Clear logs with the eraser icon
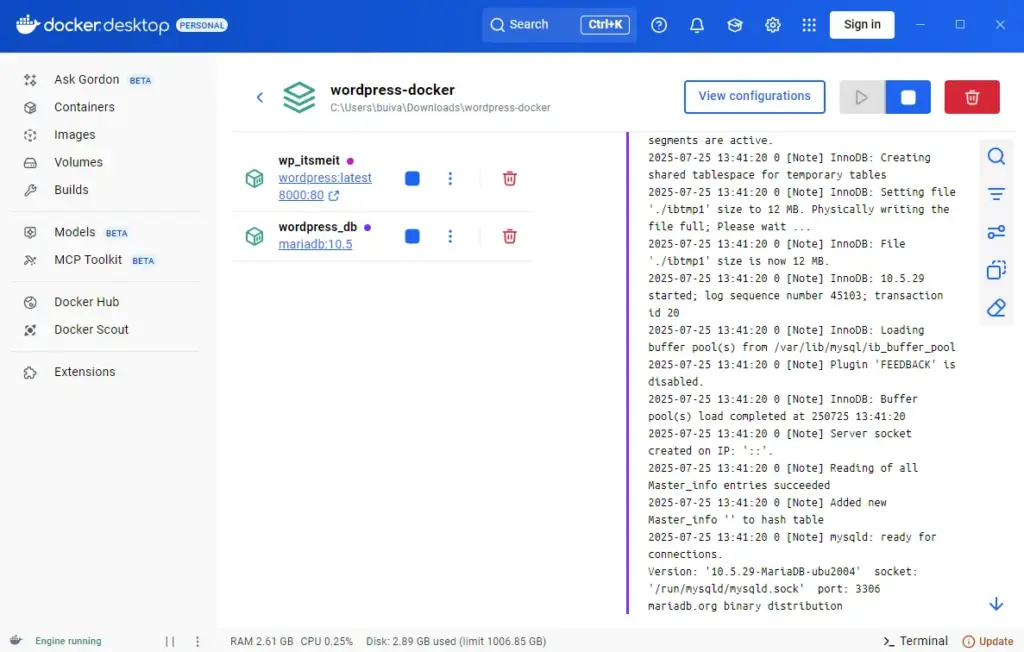The height and width of the screenshot is (652, 1024). click(996, 308)
